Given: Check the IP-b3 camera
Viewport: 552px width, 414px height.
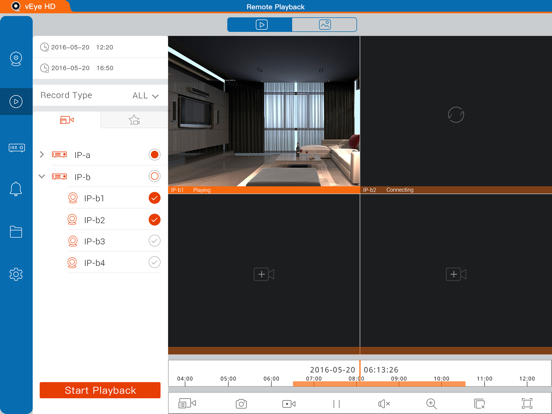Looking at the screenshot, I should click(154, 241).
